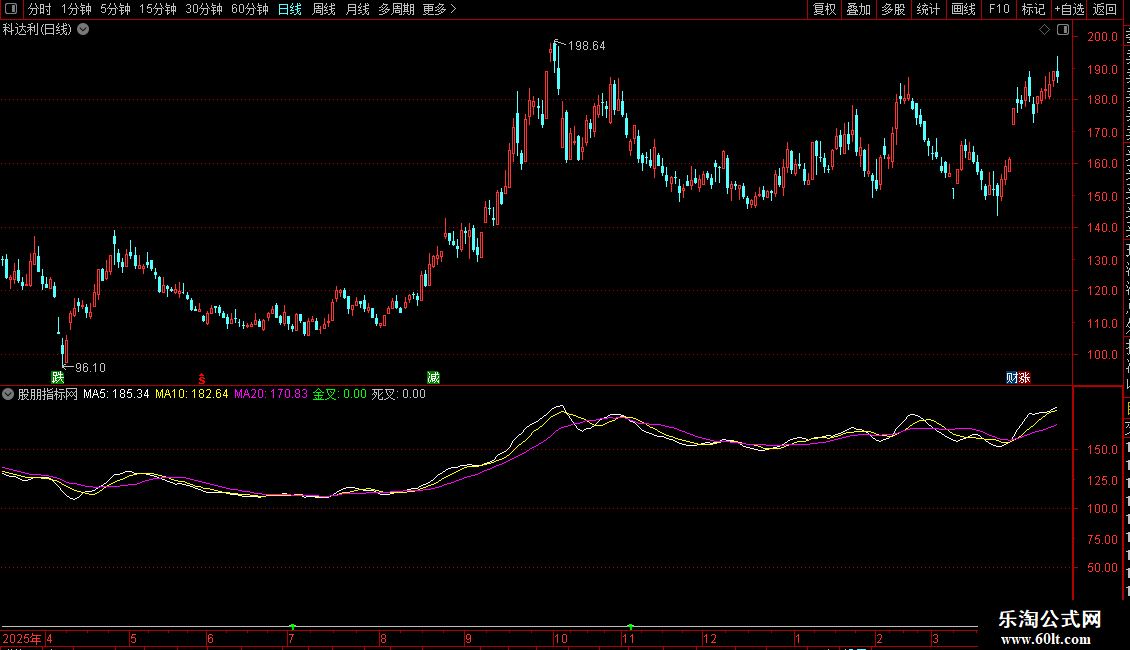Click the 50.00 indicator axis label
This screenshot has width=1130, height=650.
1103,568
